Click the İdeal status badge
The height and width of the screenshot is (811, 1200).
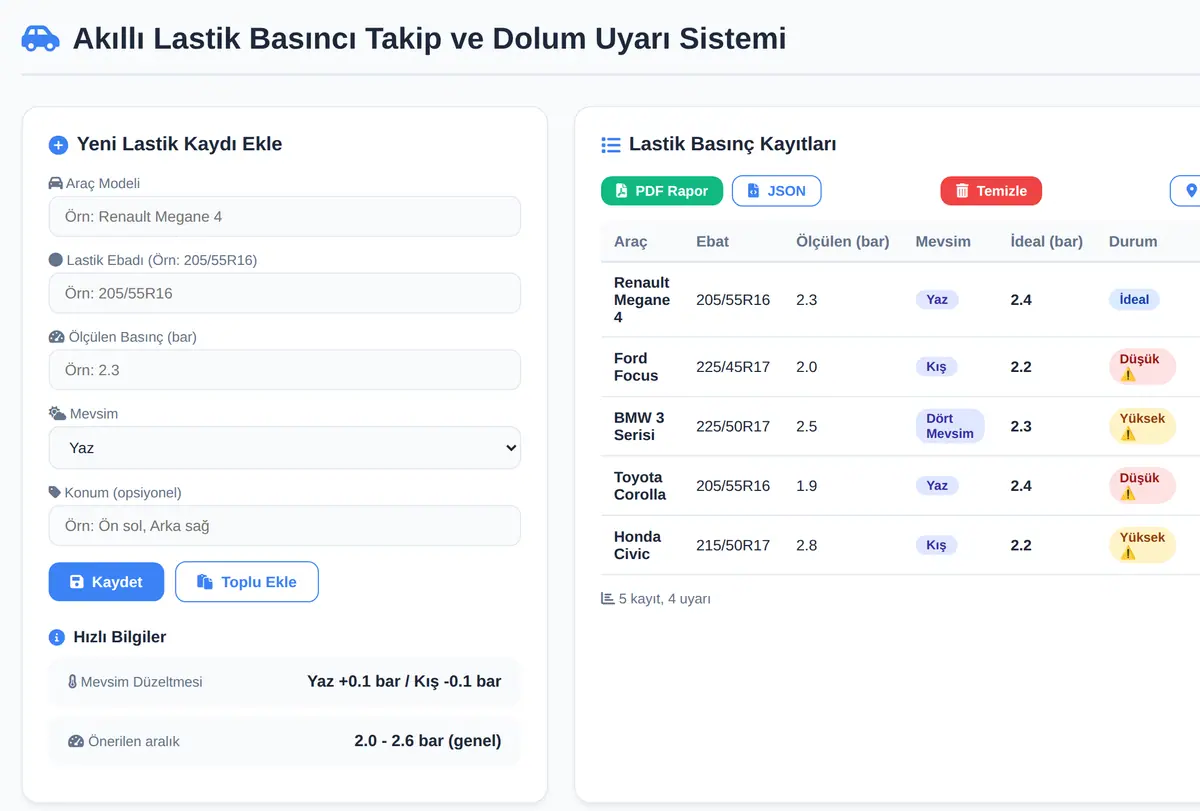pos(1134,299)
